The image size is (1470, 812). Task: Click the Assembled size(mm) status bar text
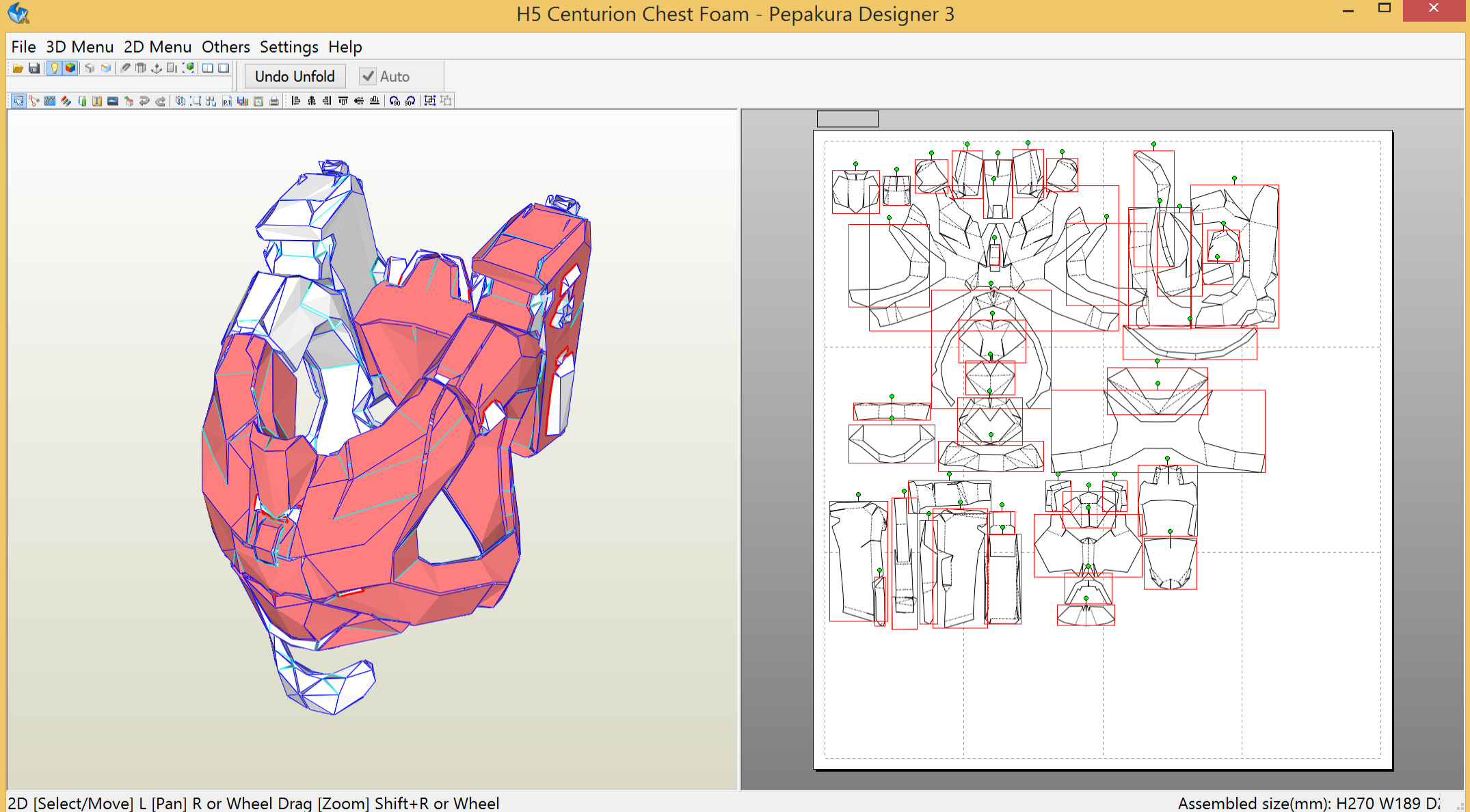pyautogui.click(x=1309, y=803)
